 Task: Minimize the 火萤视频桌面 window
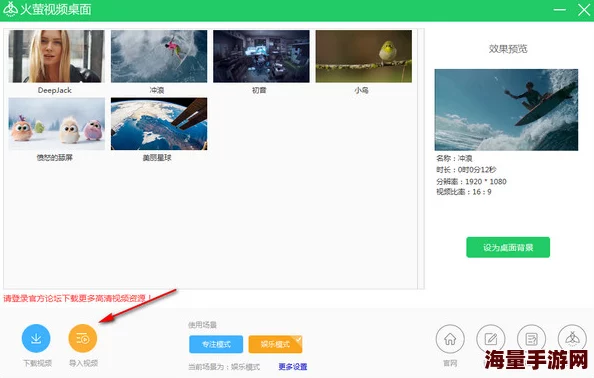[560, 9]
